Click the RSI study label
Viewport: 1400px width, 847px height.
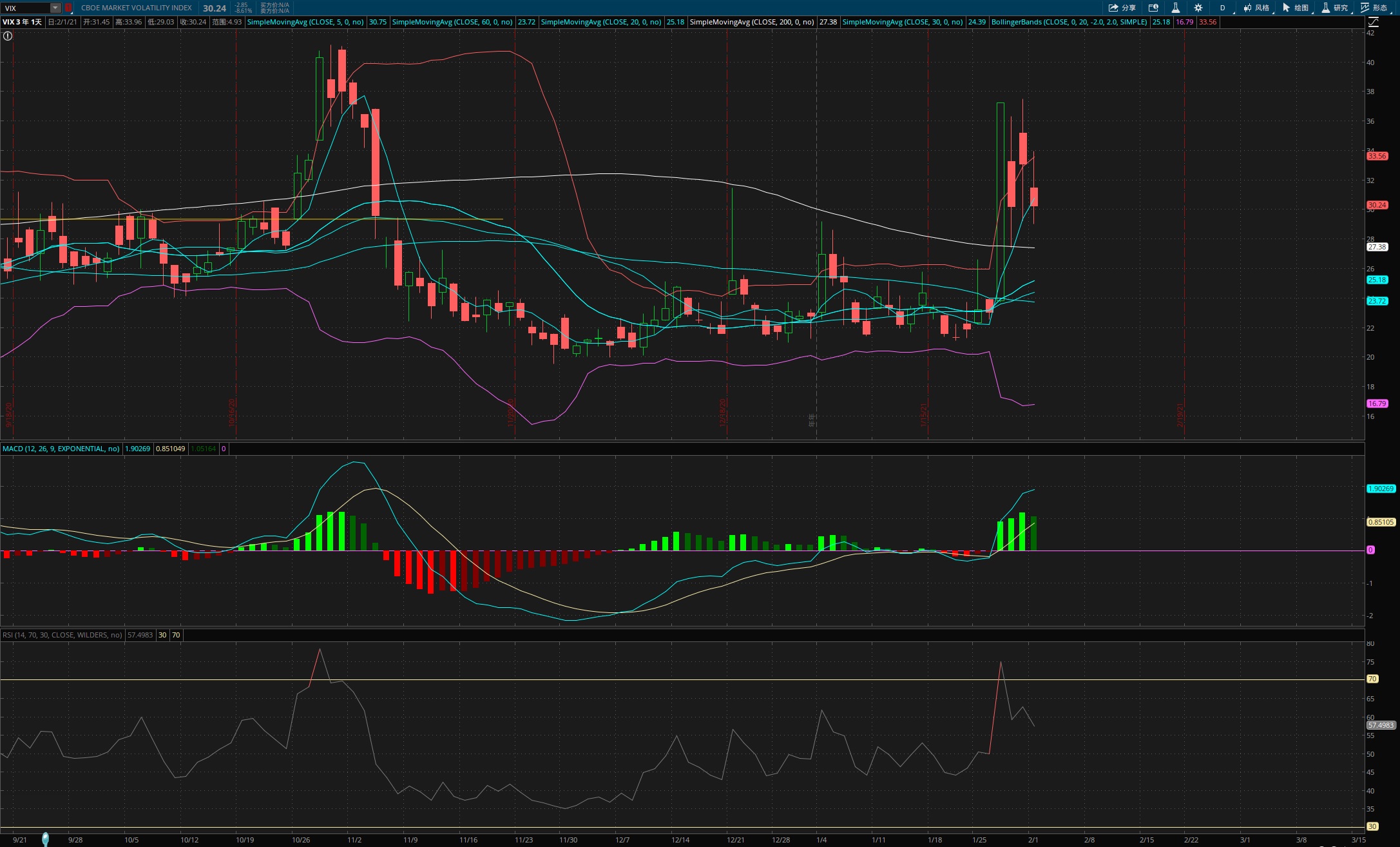(x=62, y=635)
